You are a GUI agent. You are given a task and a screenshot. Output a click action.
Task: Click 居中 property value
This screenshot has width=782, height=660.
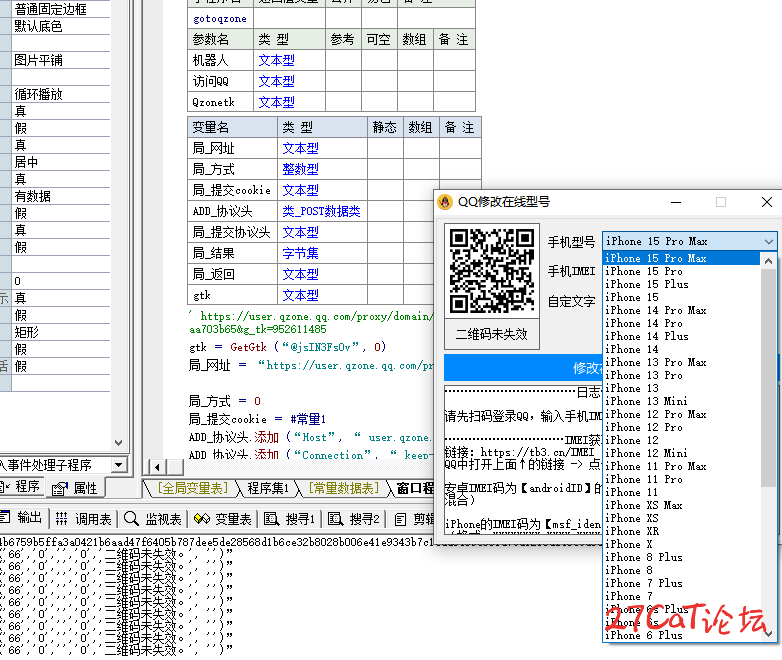[x=61, y=162]
